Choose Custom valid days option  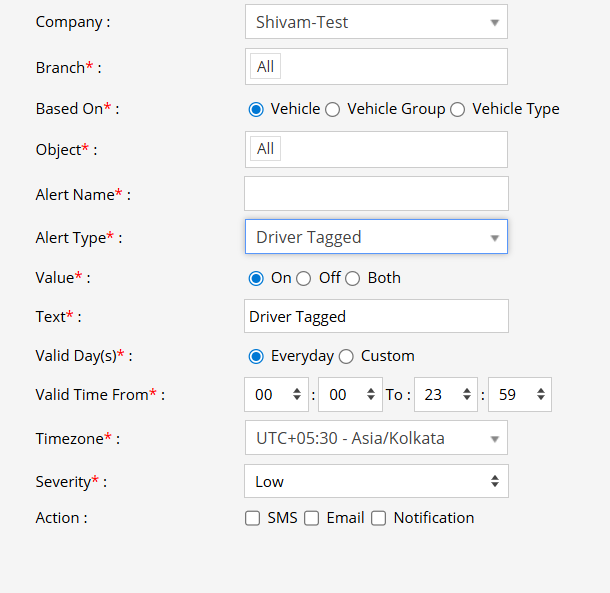(346, 356)
